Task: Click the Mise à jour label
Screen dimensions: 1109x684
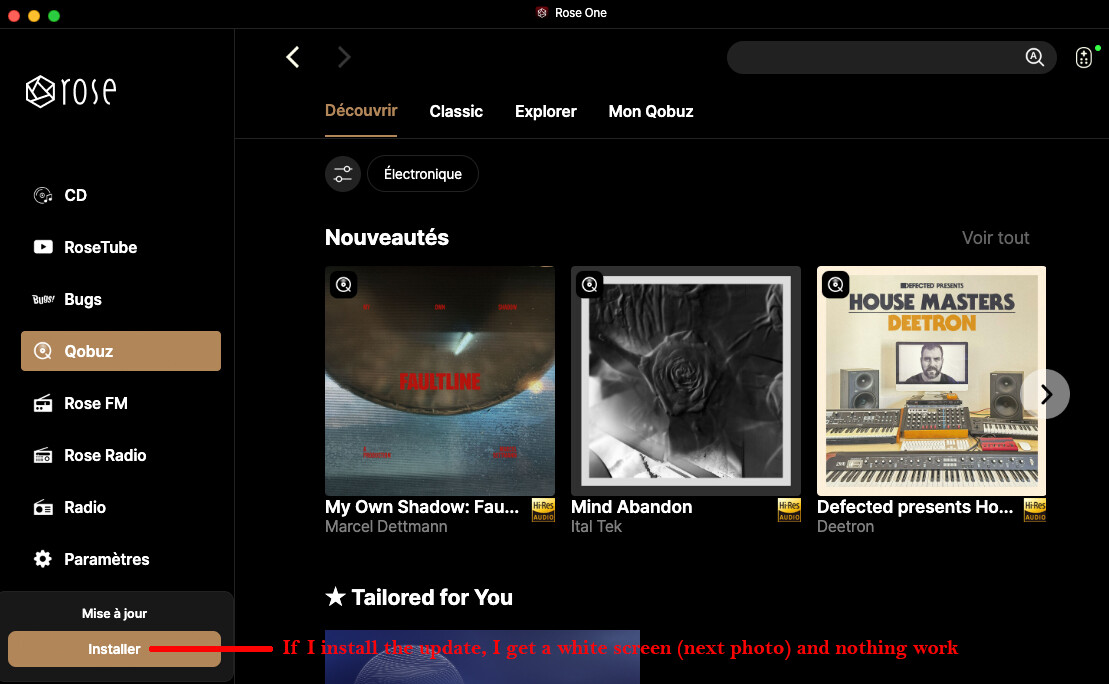Action: tap(115, 613)
